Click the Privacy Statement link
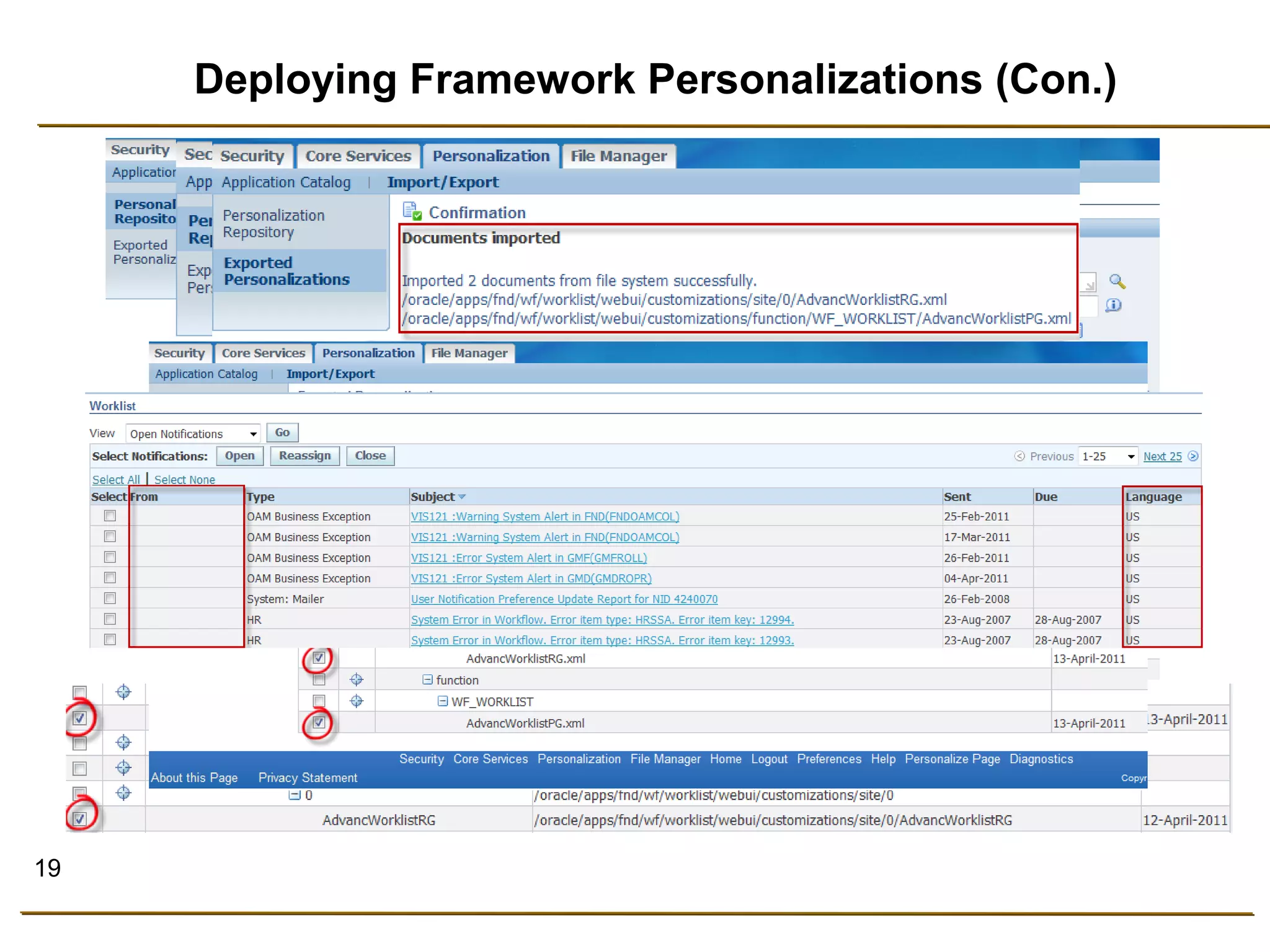1270x952 pixels. point(308,778)
